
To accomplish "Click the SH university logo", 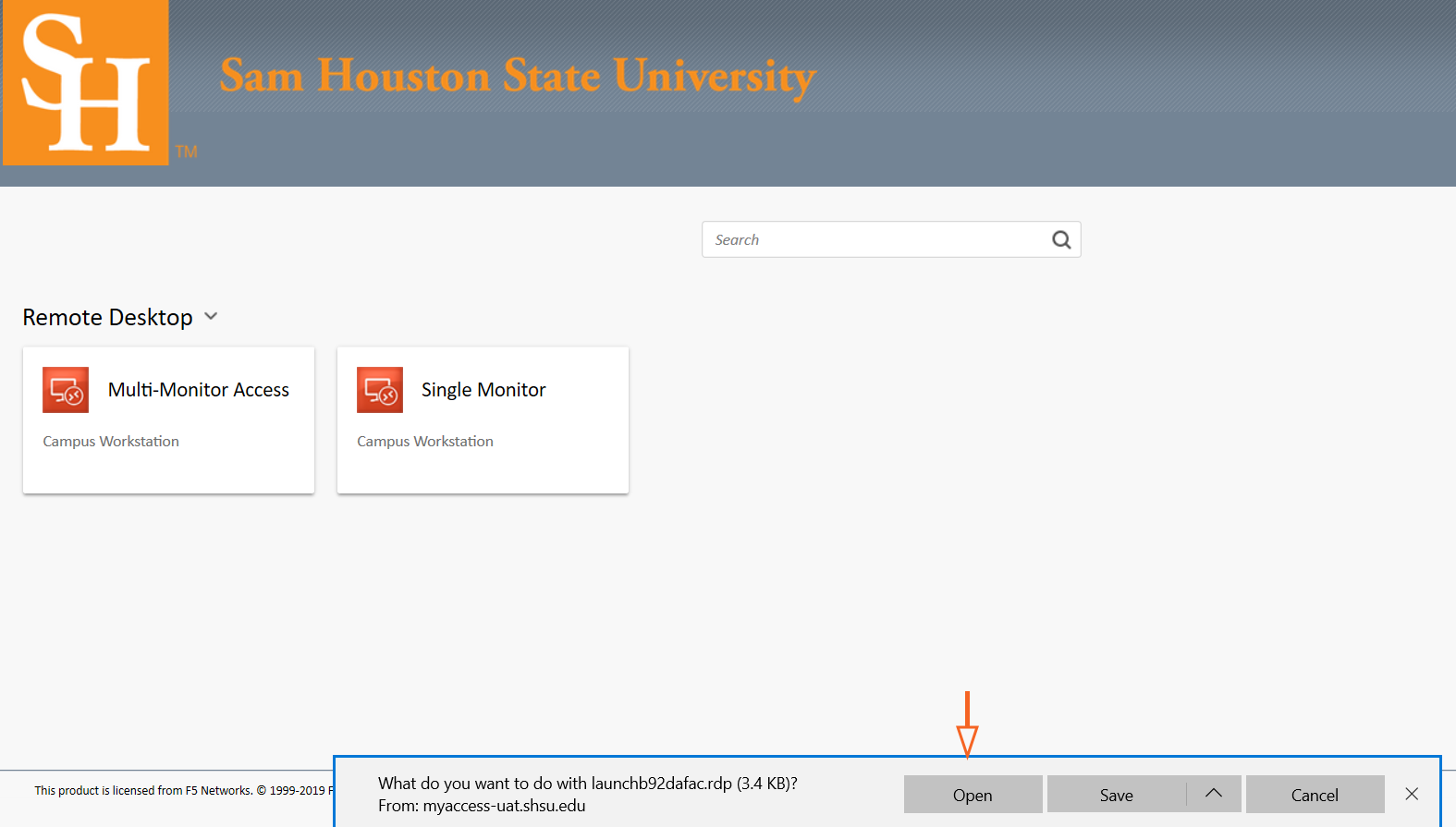I will 86,83.
